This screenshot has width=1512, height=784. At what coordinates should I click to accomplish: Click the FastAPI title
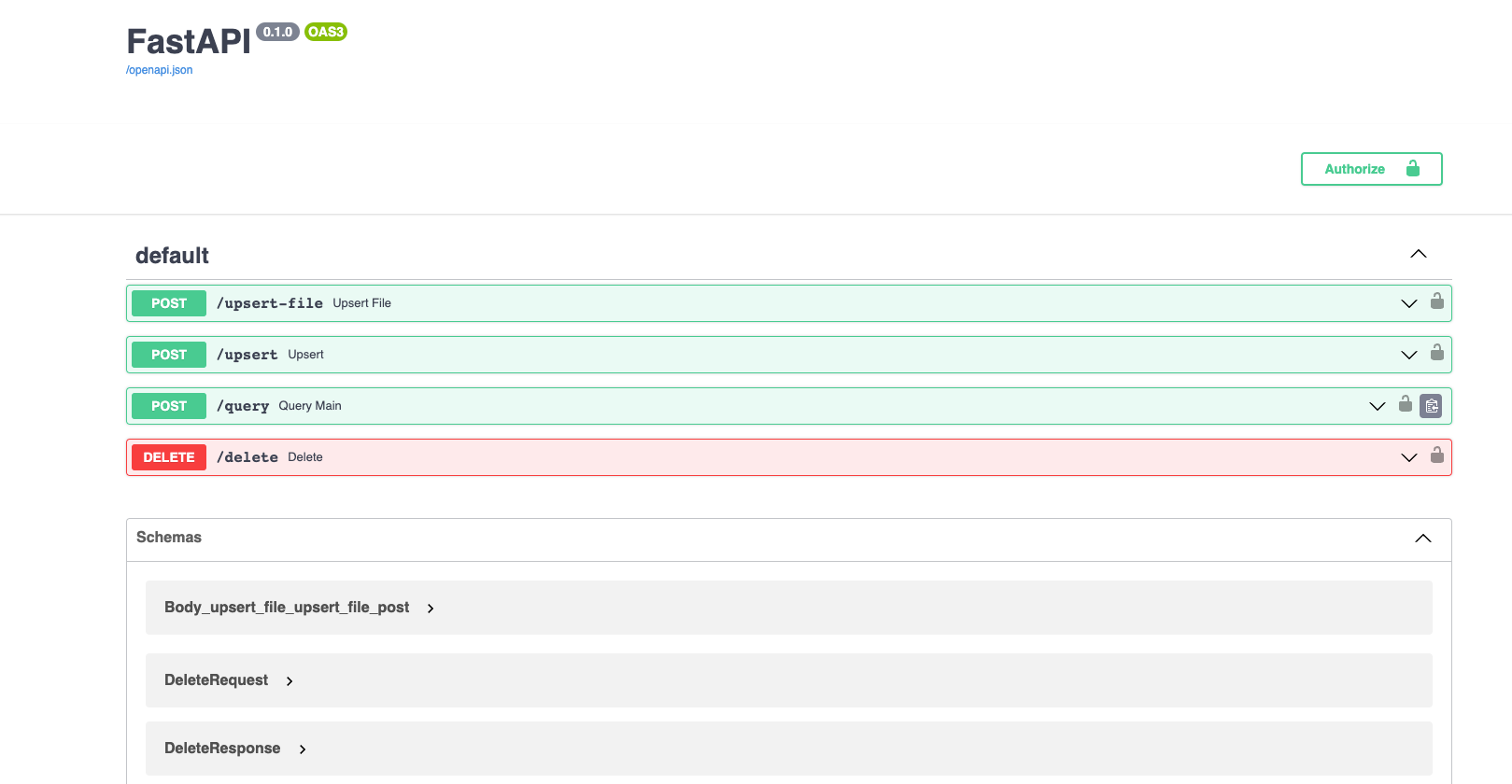tap(189, 42)
